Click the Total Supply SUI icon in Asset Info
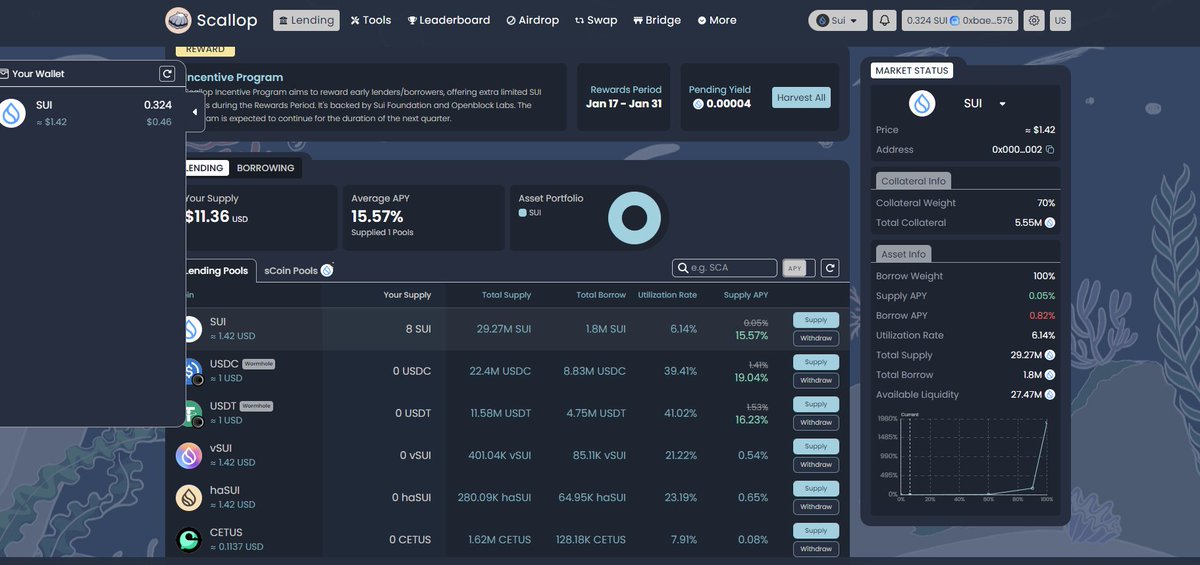 (x=1050, y=355)
